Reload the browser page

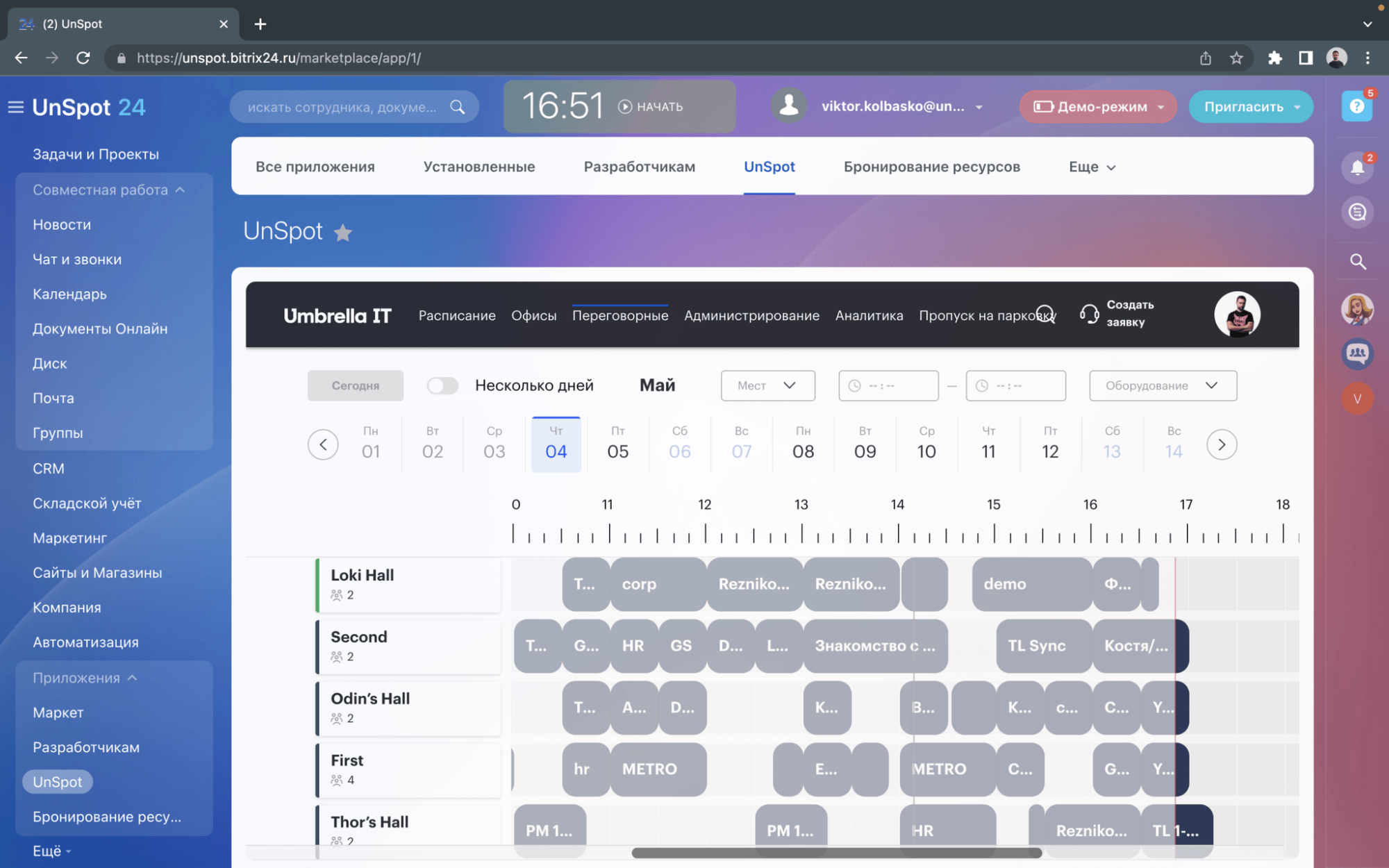[x=83, y=58]
